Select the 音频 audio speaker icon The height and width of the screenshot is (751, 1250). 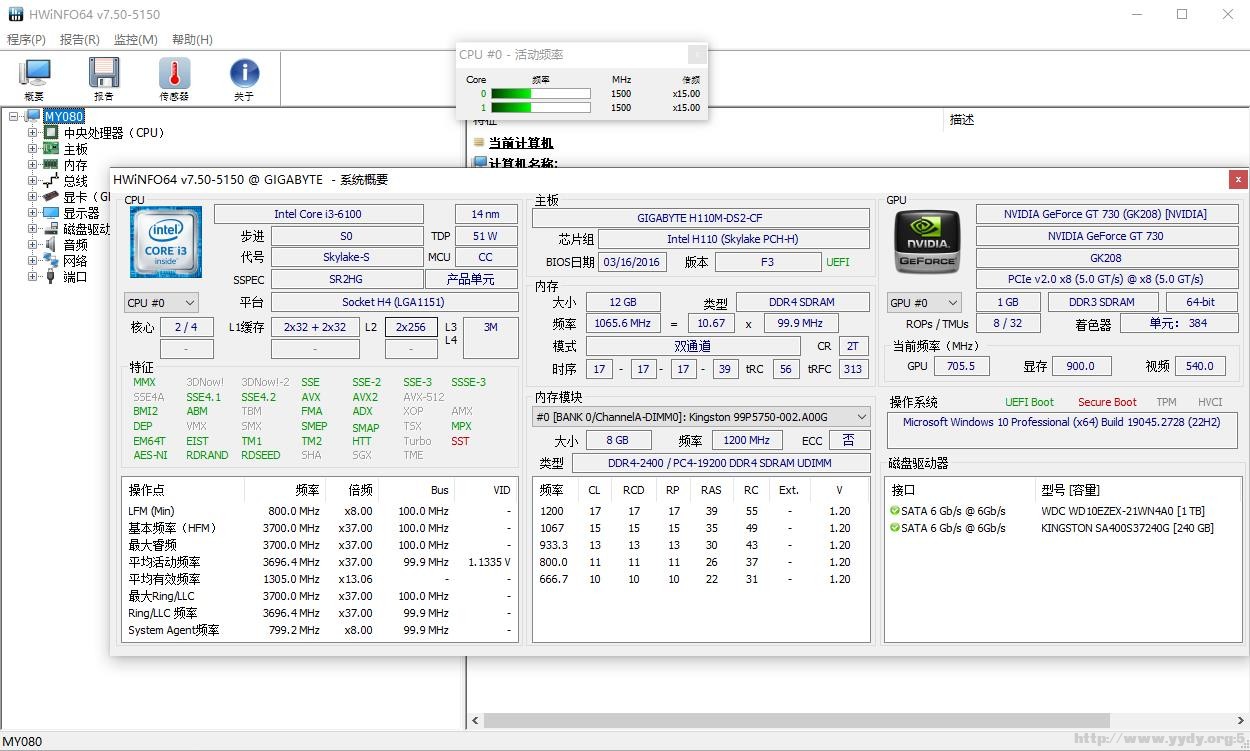coord(50,244)
